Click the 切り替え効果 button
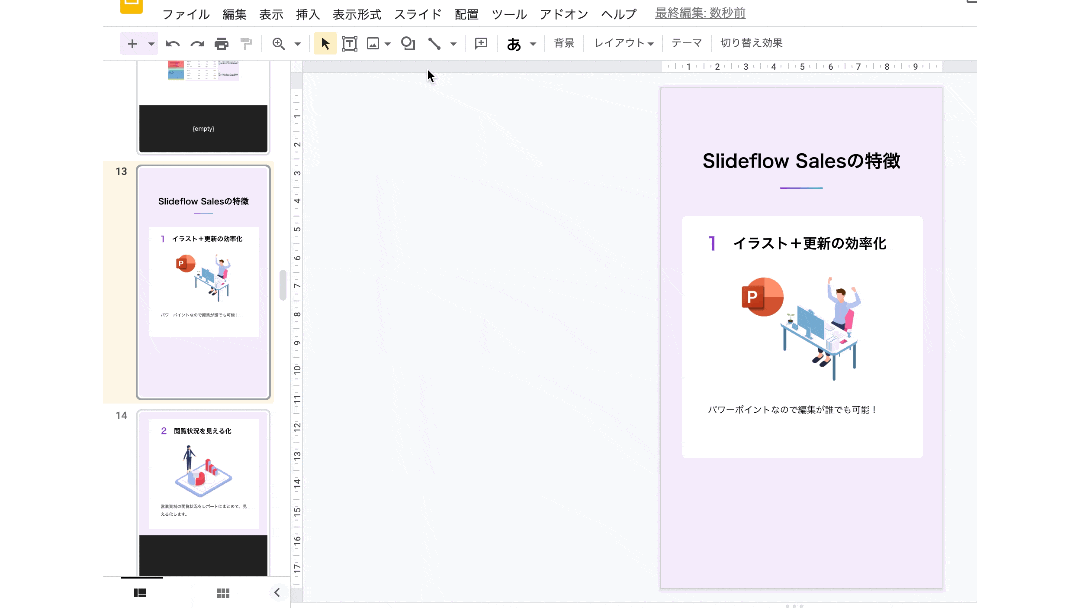Screen dimensions: 1080x608 point(751,44)
